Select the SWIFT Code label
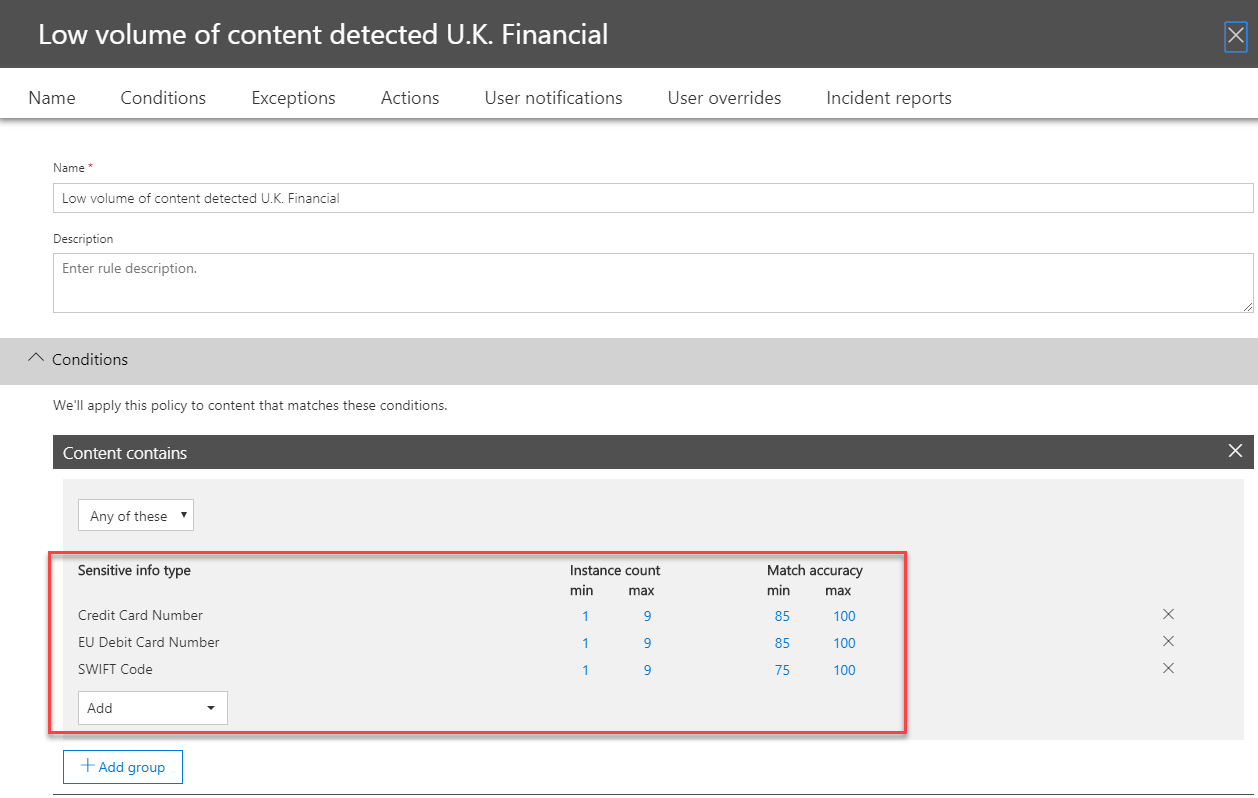This screenshot has width=1258, height=798. point(115,669)
